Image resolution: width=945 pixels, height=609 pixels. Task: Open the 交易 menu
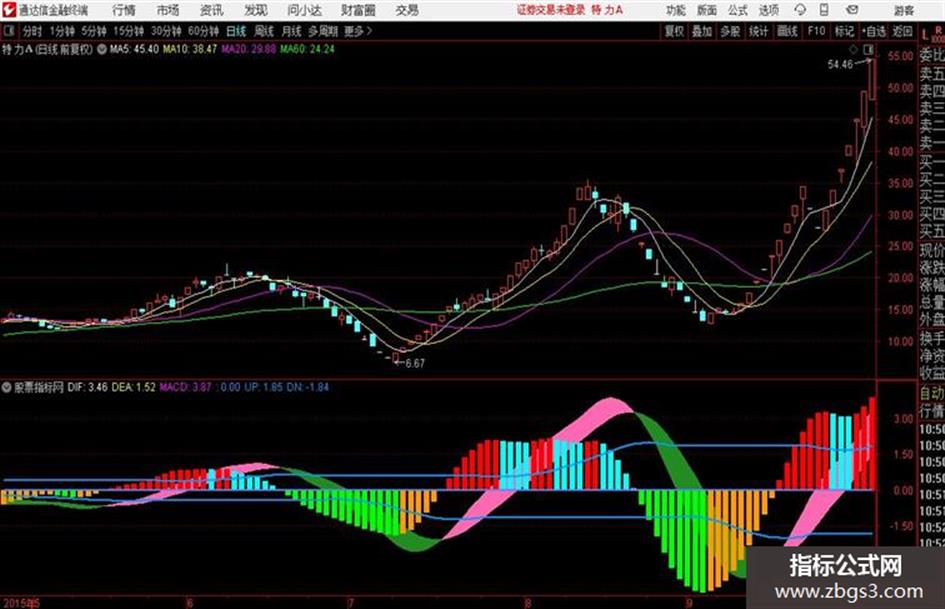[x=407, y=10]
